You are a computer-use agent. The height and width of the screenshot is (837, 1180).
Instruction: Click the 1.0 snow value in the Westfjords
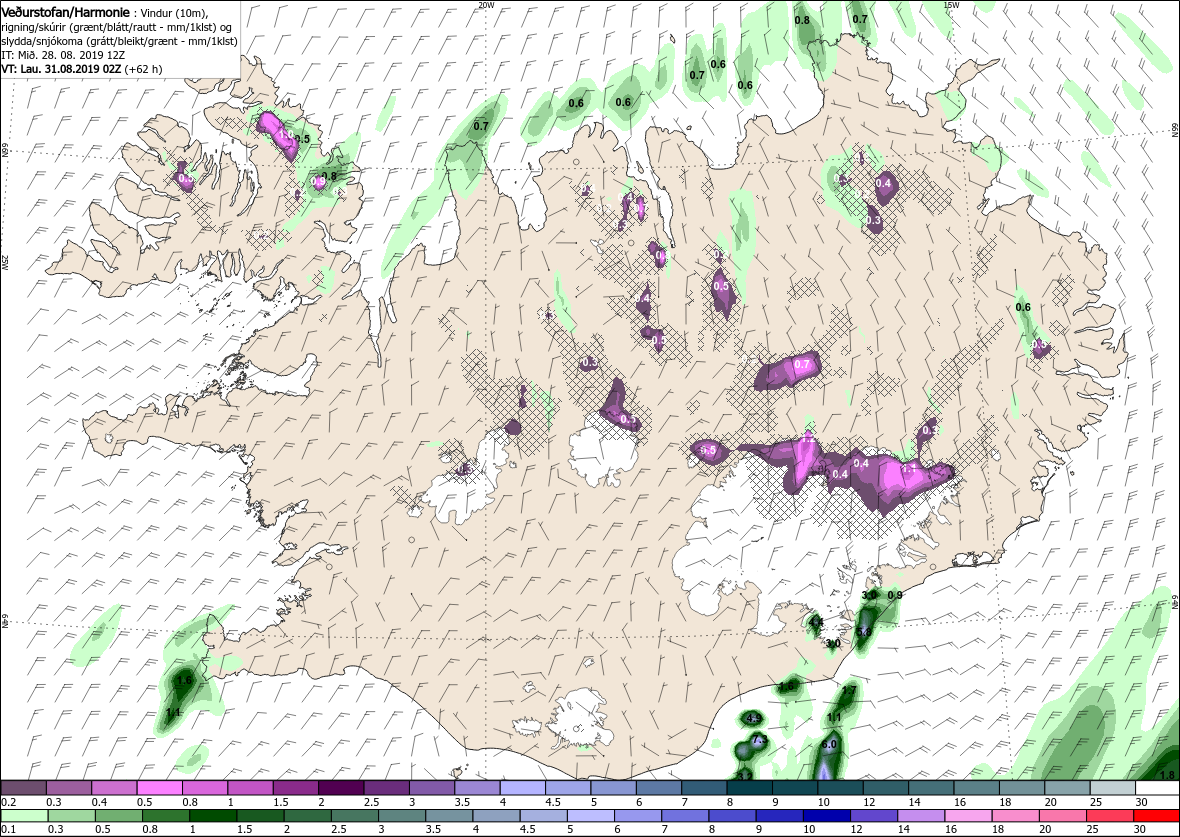pos(286,134)
